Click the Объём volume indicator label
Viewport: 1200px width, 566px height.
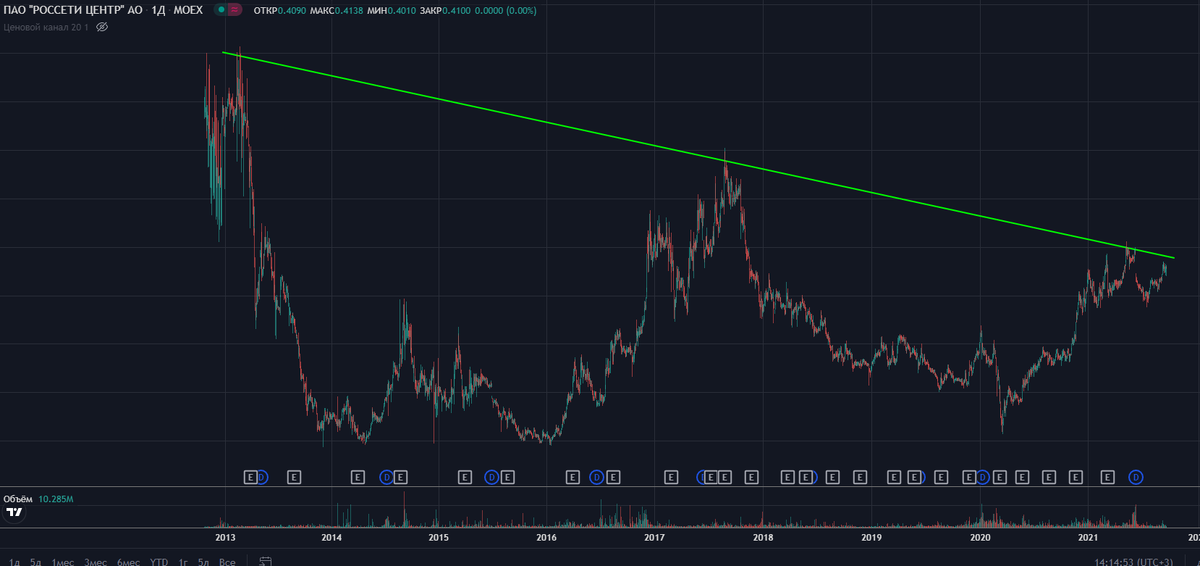click(x=17, y=498)
